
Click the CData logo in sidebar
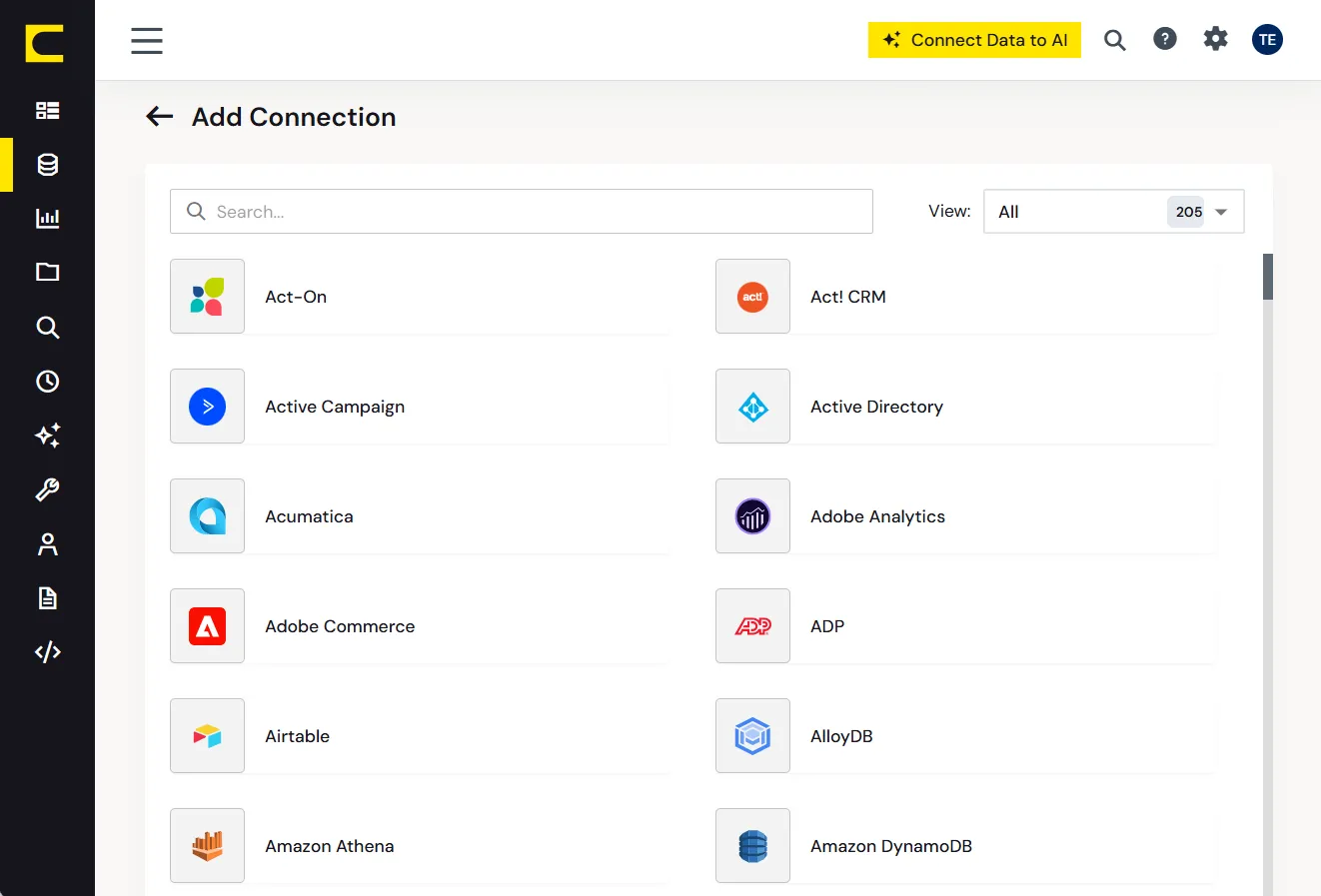[45, 44]
